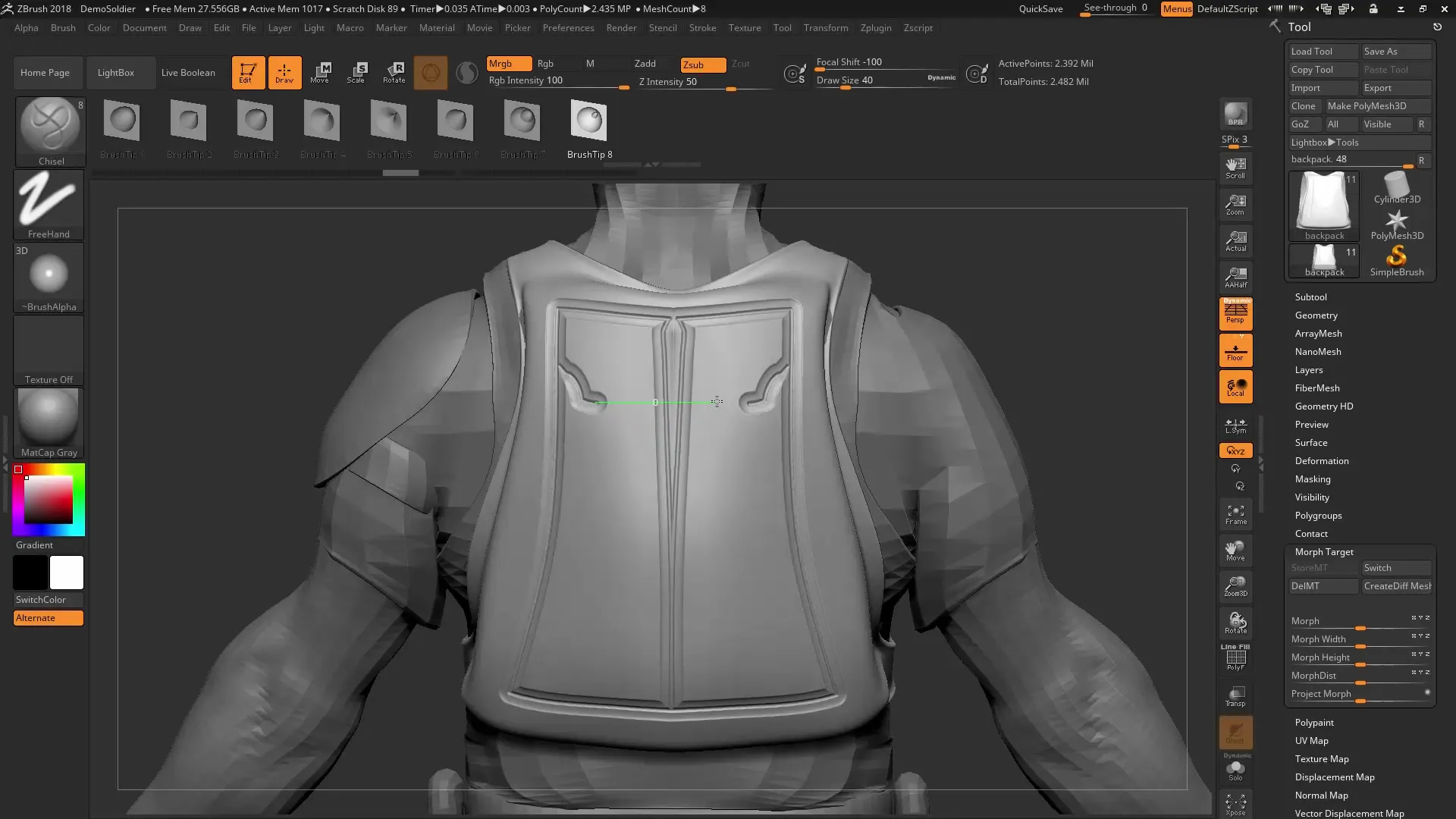
Task: Click the Switch morph target button
Action: 1396,568
